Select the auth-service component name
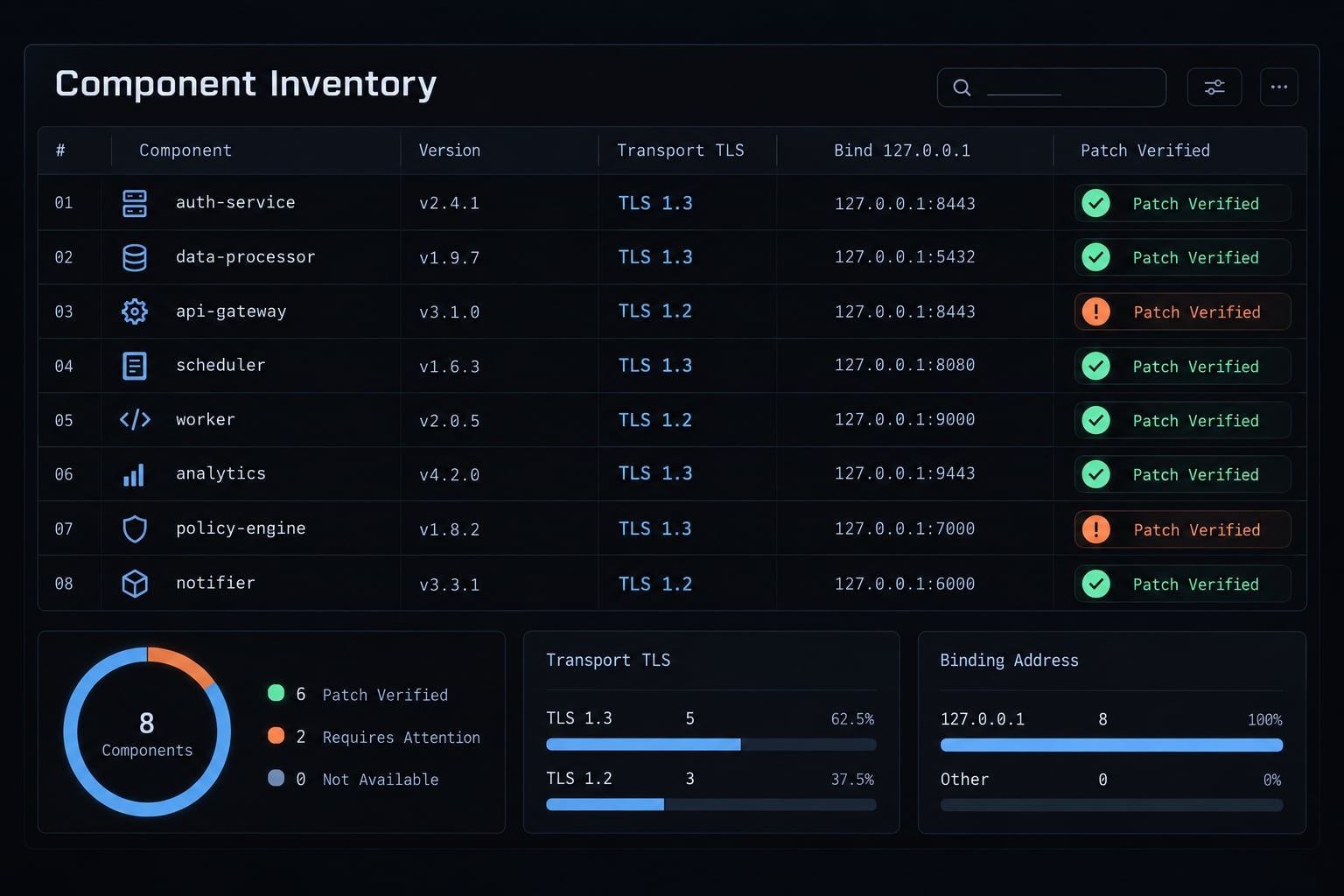Image resolution: width=1344 pixels, height=896 pixels. click(235, 202)
